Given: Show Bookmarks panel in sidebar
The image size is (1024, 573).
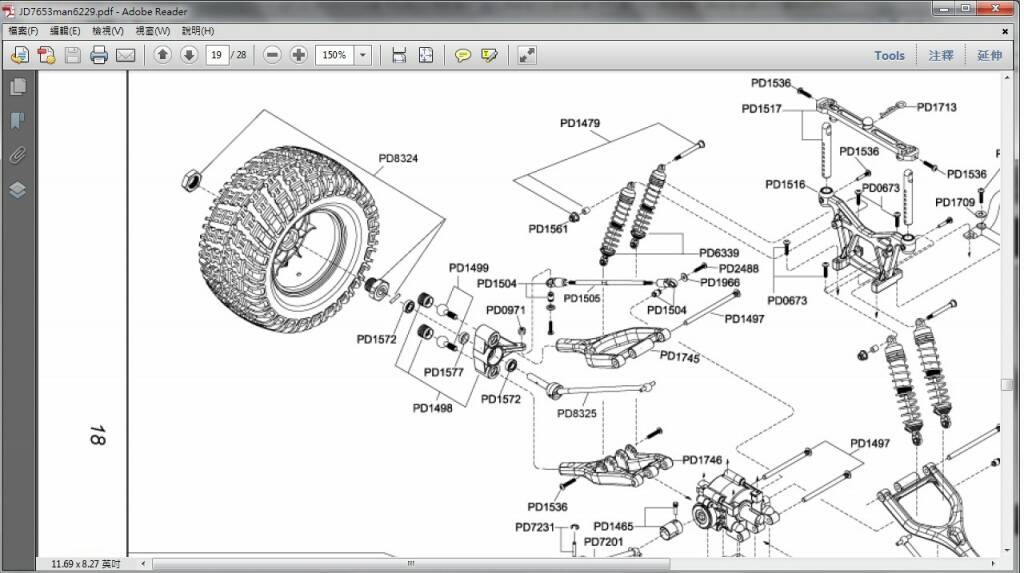Looking at the screenshot, I should coord(18,120).
